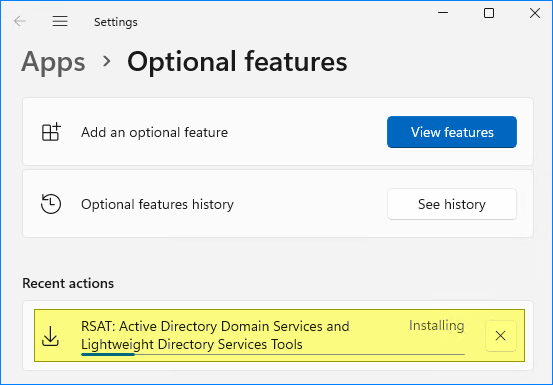Click the Recent actions heading
This screenshot has height=385, width=553.
click(x=68, y=283)
